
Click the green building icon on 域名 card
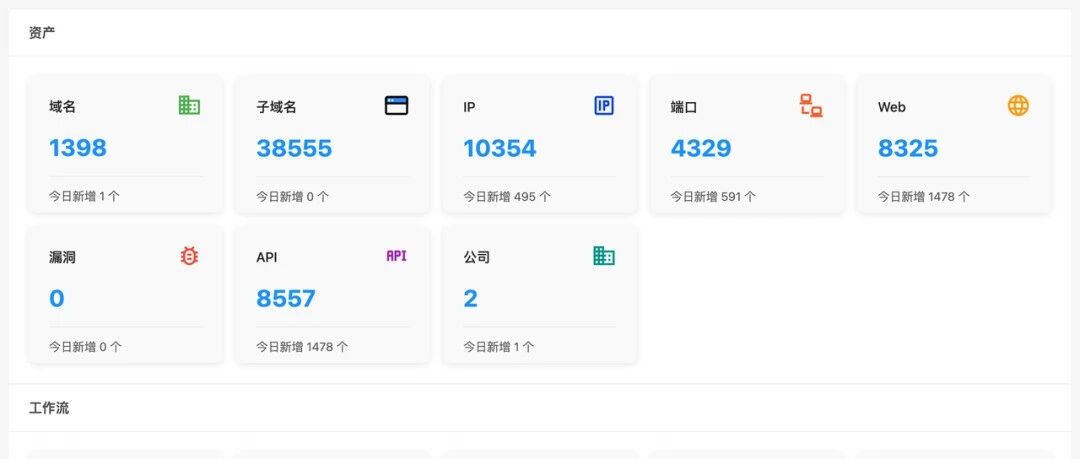point(189,105)
